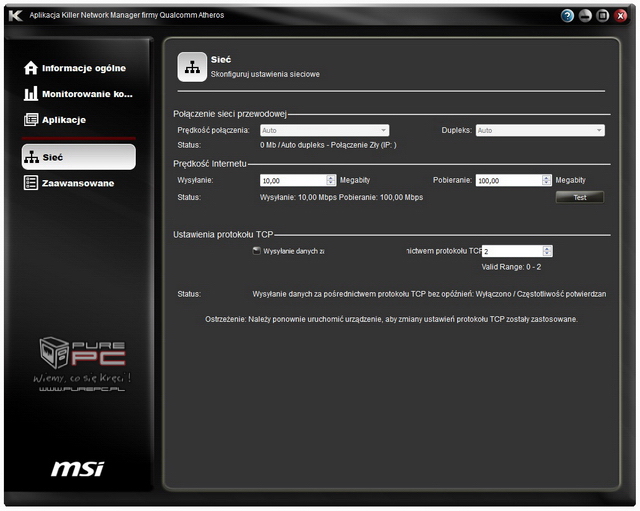Viewport: 640px width, 511px height.
Task: Toggle the Wysyłanie danych TCP checkbox
Action: (256, 251)
